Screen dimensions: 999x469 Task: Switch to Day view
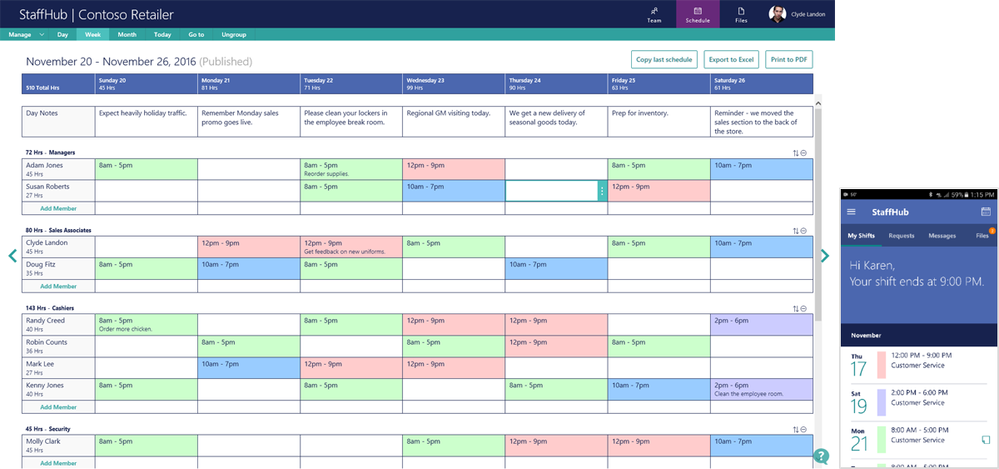click(x=62, y=34)
